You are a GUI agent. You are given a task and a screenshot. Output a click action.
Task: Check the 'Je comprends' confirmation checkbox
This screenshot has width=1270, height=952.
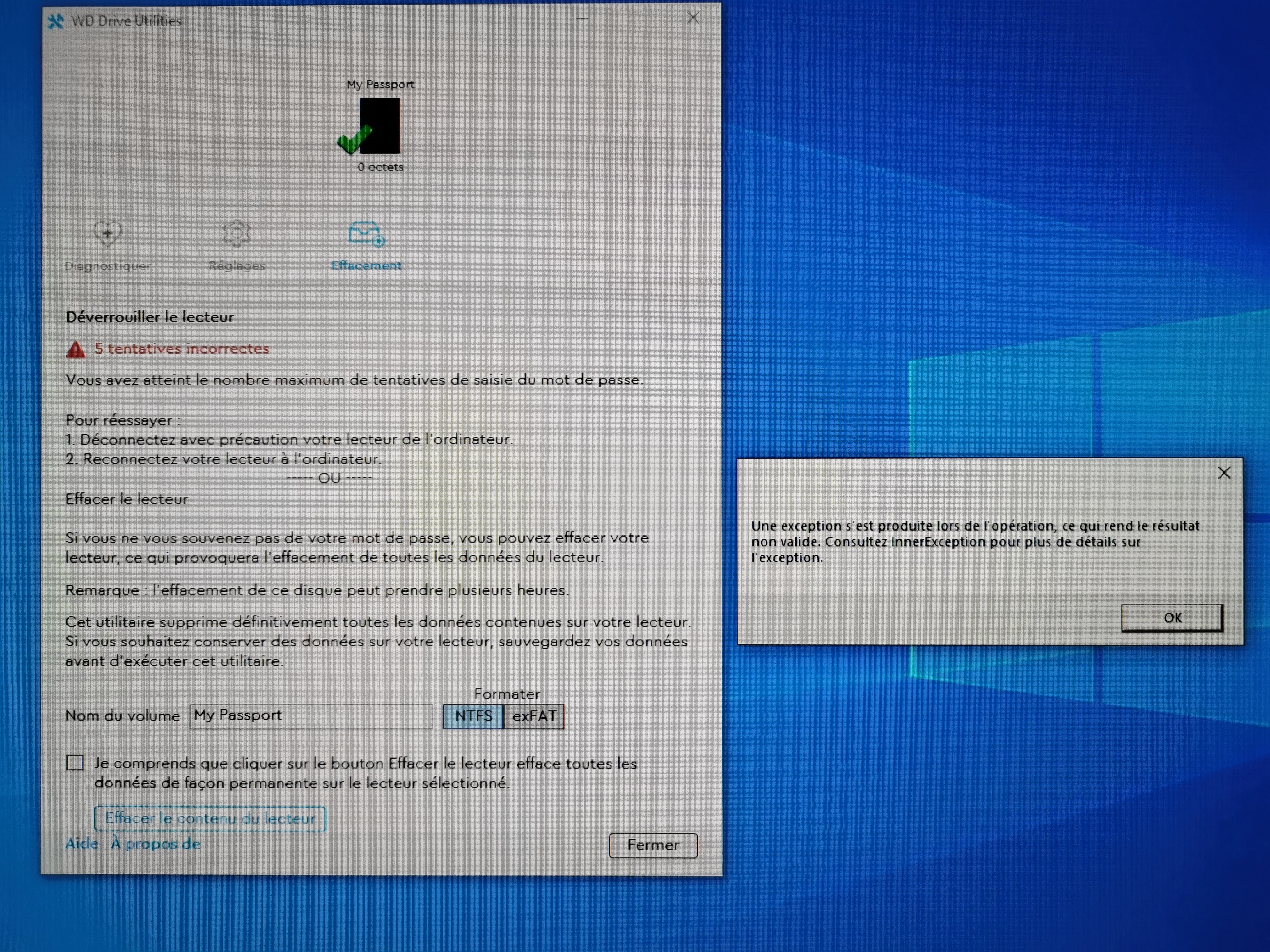75,763
